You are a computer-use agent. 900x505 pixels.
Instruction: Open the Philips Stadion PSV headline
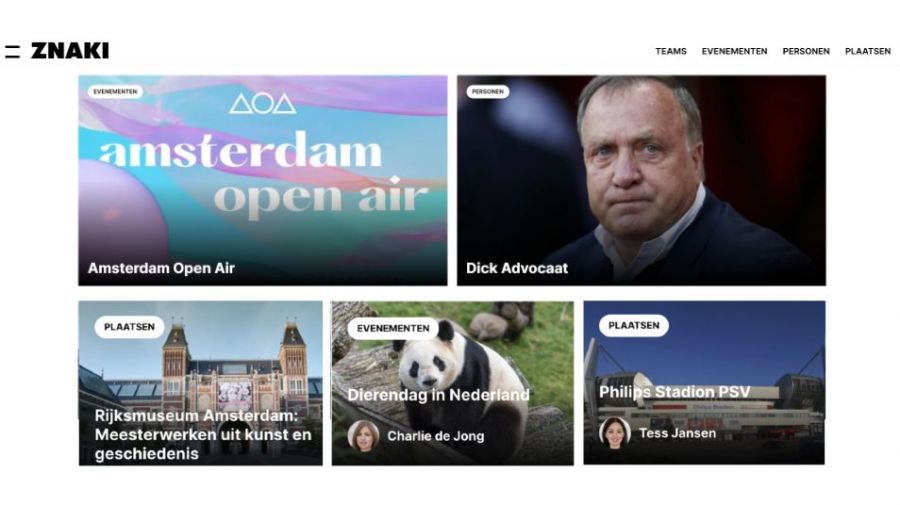pyautogui.click(x=674, y=392)
